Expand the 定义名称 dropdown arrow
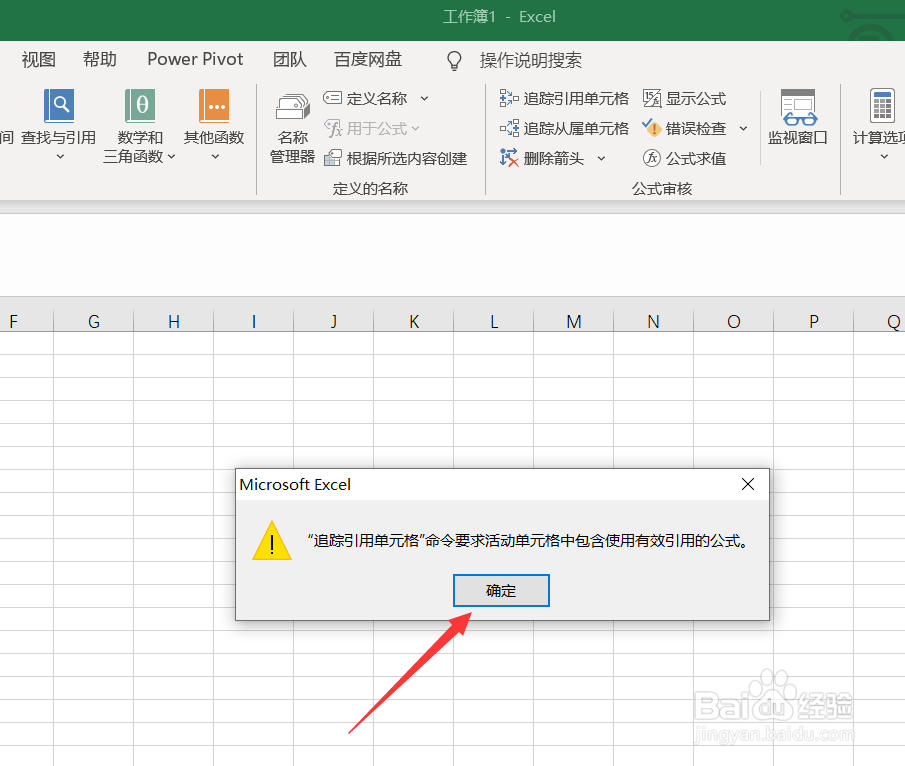The height and width of the screenshot is (766, 905). point(424,99)
